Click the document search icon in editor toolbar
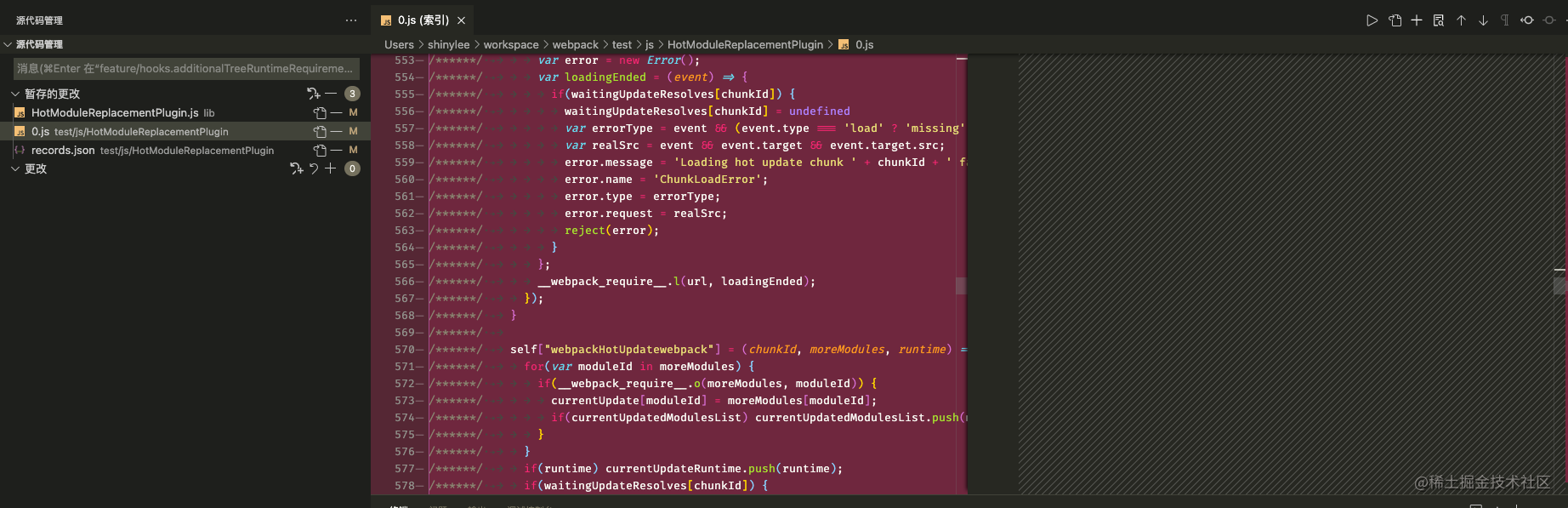This screenshot has height=508, width=1568. (x=1439, y=20)
